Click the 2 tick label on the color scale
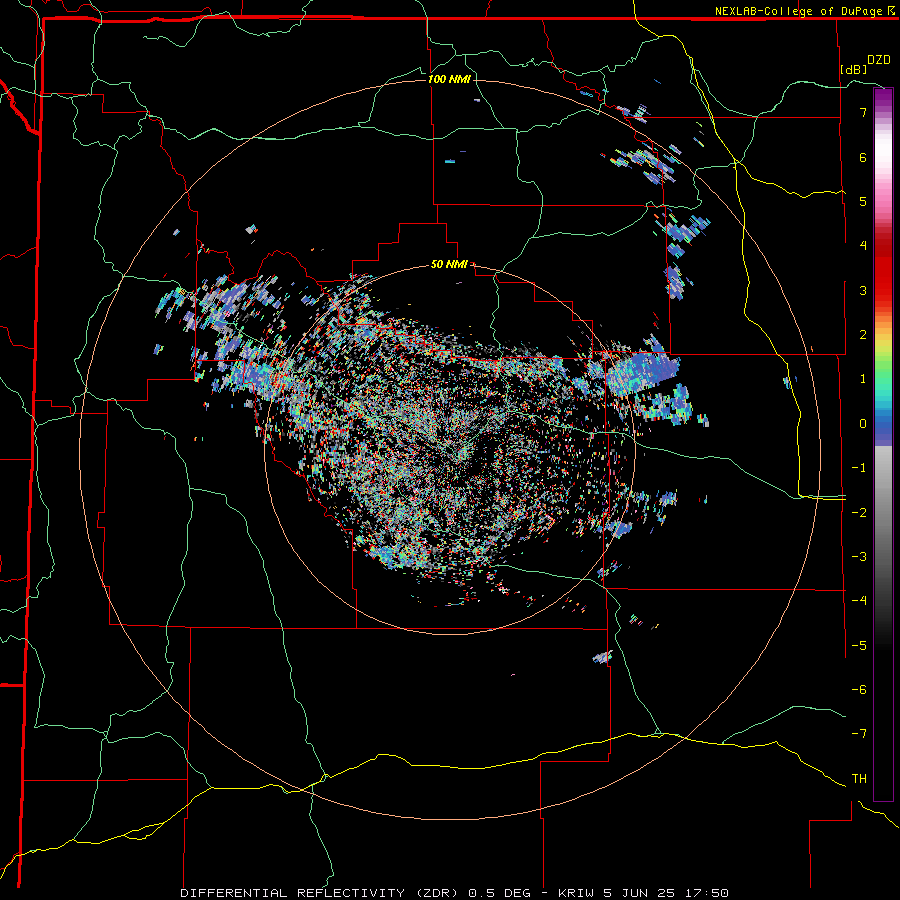Viewport: 900px width, 900px height. (x=863, y=335)
